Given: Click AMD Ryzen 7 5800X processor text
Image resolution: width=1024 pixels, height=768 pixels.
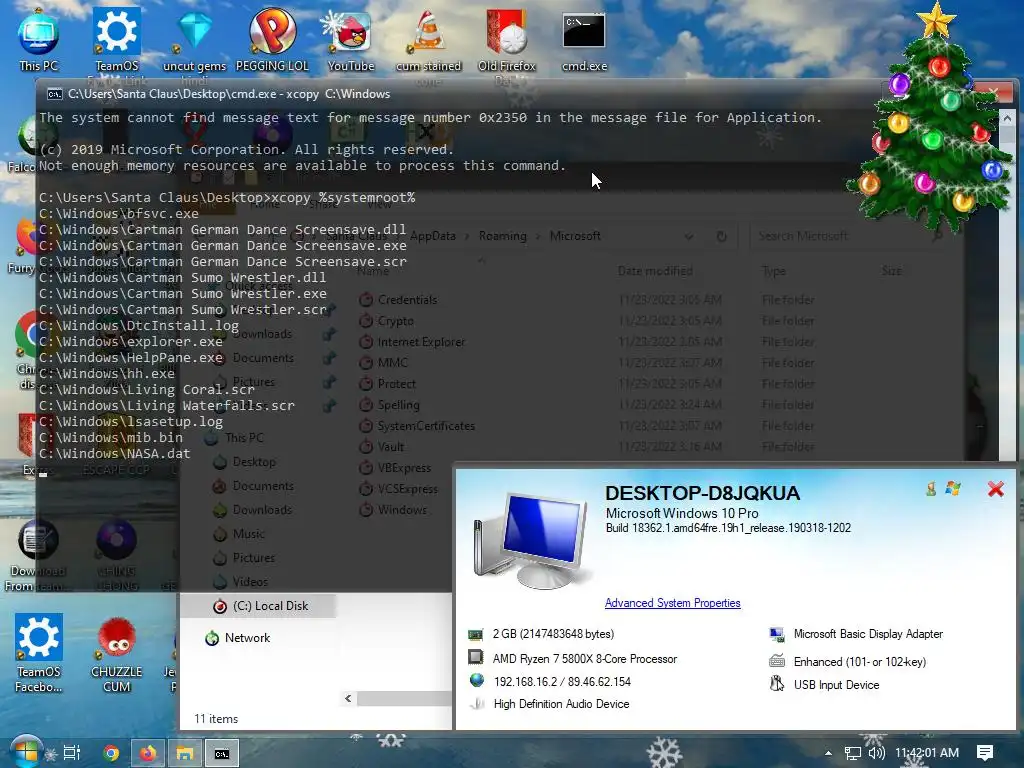Looking at the screenshot, I should (584, 659).
